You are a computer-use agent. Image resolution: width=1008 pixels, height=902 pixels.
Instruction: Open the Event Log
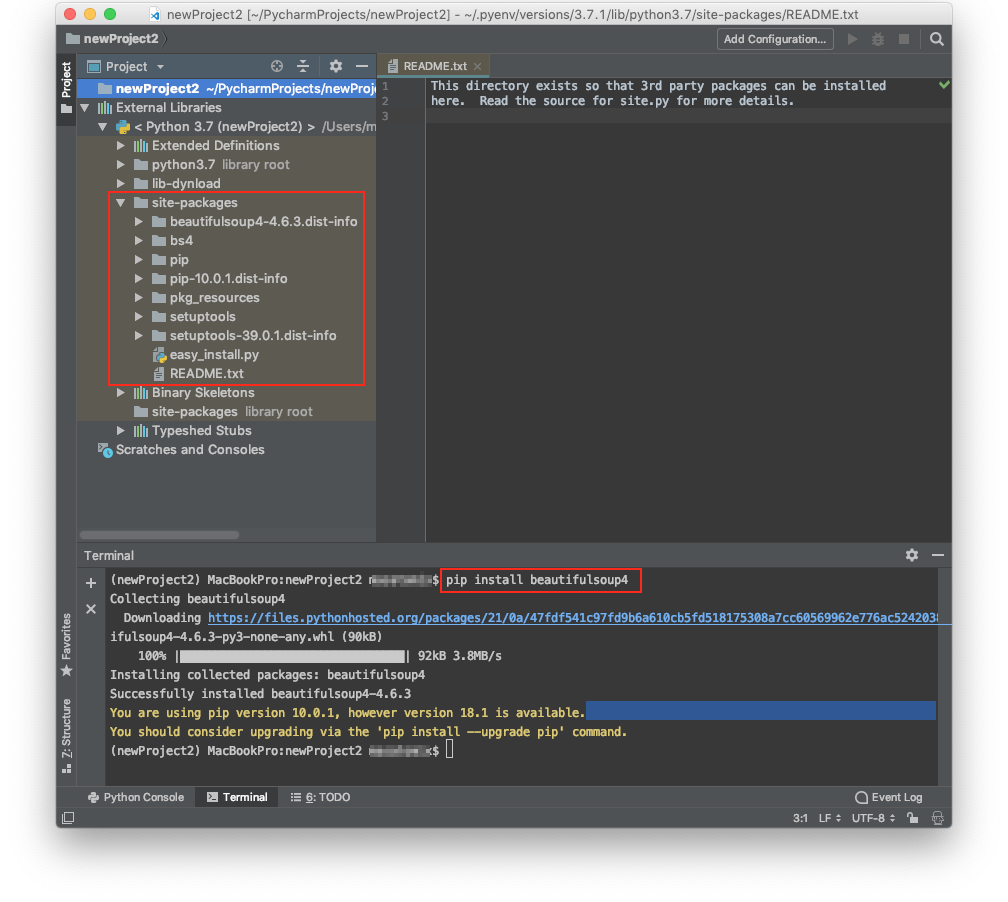(888, 797)
